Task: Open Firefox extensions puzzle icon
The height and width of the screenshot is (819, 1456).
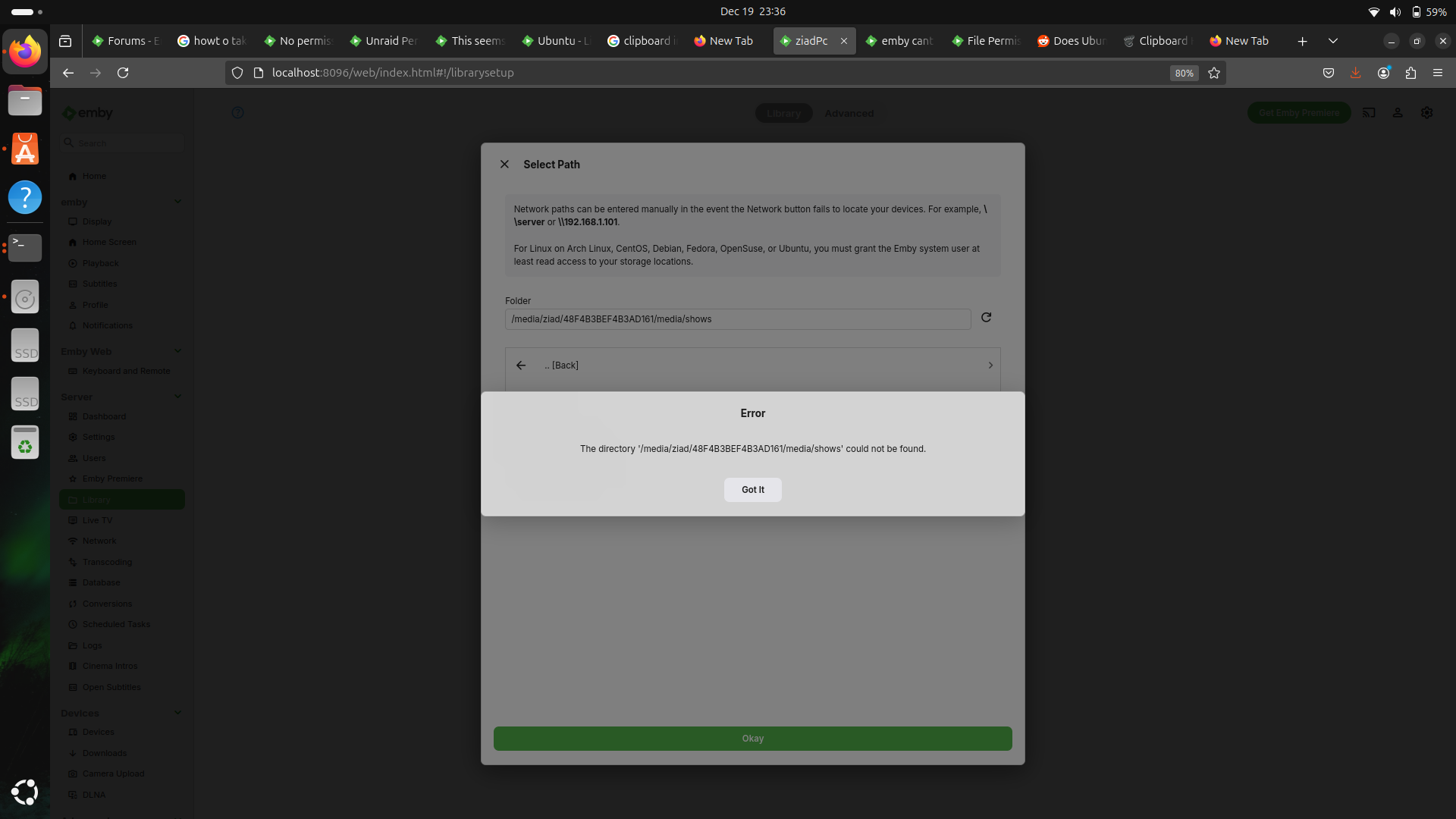Action: coord(1410,73)
